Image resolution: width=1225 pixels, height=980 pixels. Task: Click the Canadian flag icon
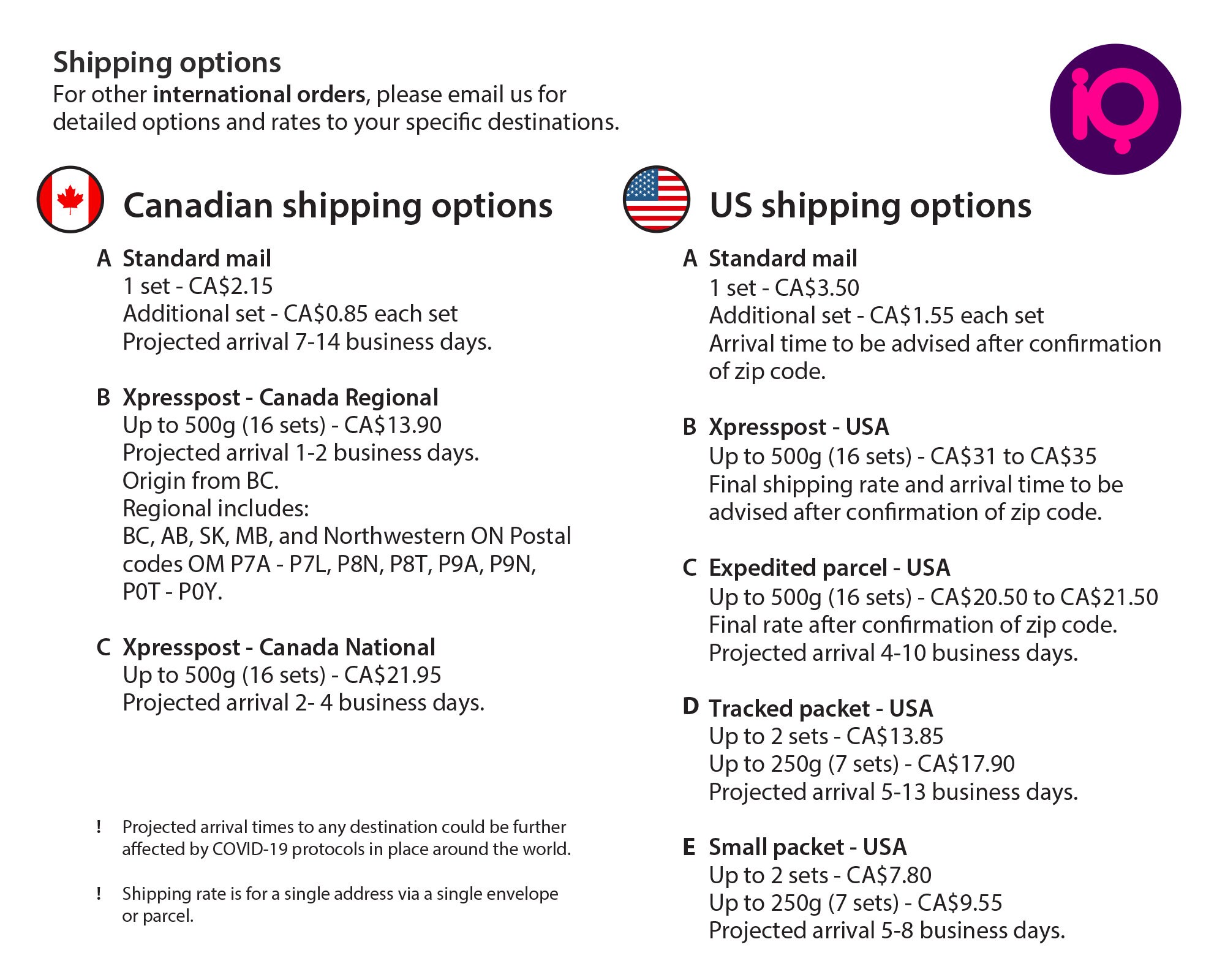pyautogui.click(x=70, y=199)
